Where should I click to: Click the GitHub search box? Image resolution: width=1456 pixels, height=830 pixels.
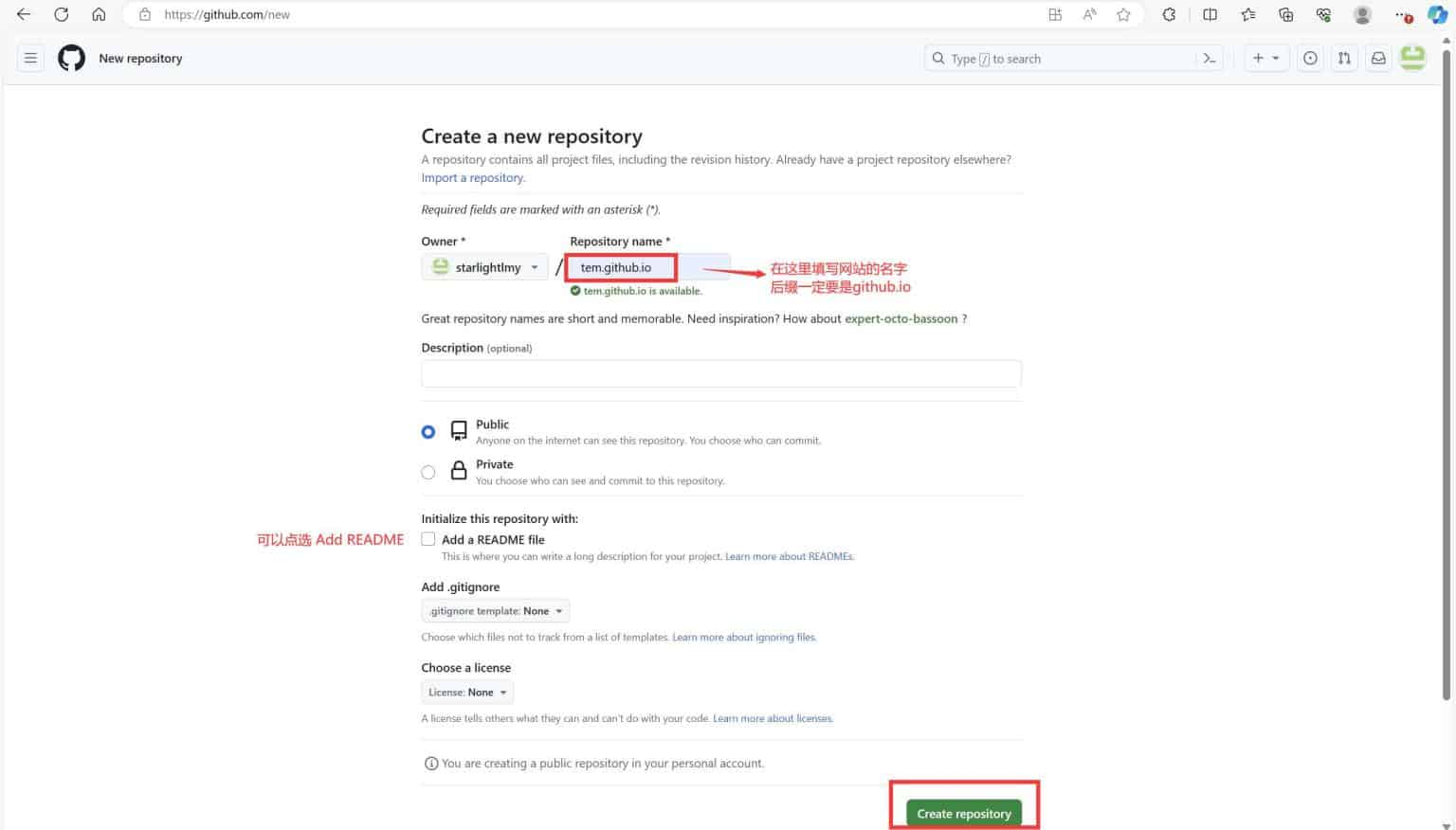1060,58
